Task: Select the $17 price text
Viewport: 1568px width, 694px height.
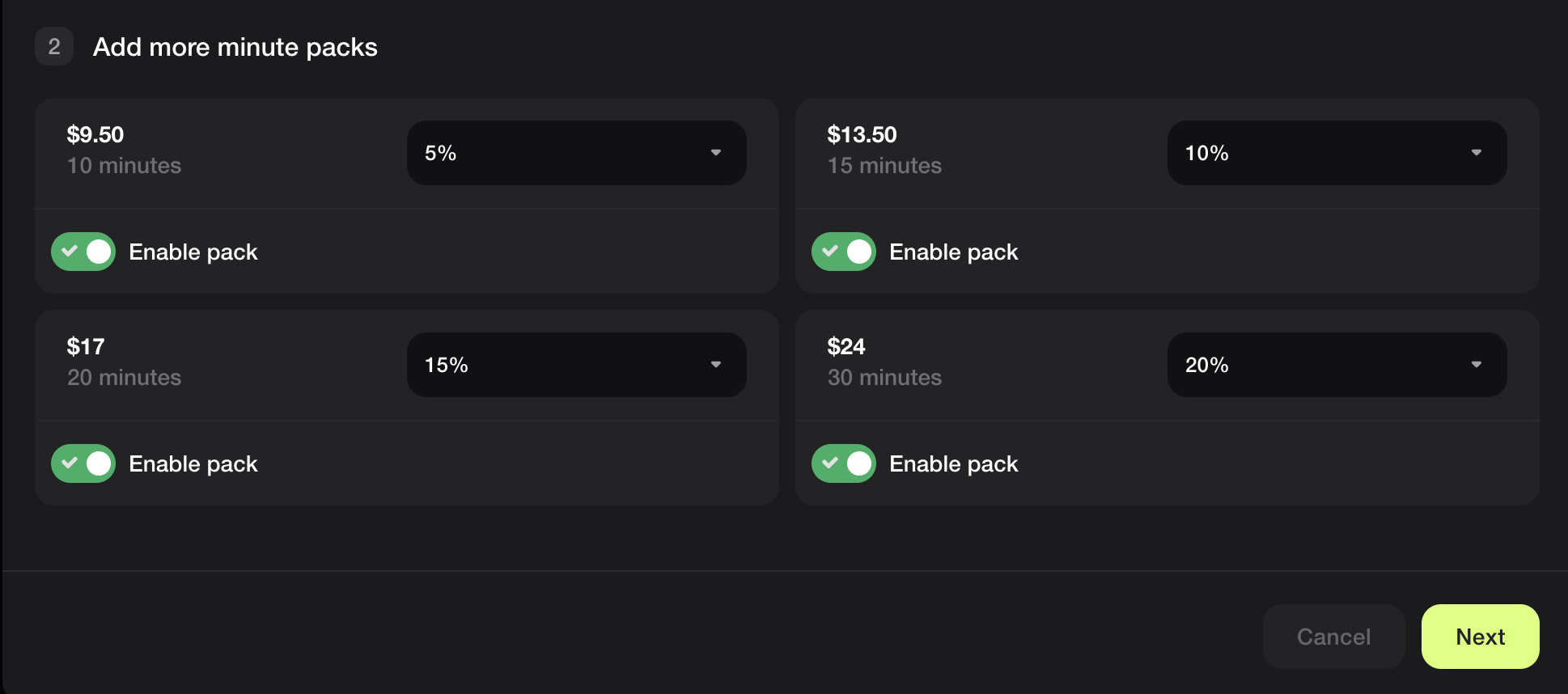Action: (86, 346)
